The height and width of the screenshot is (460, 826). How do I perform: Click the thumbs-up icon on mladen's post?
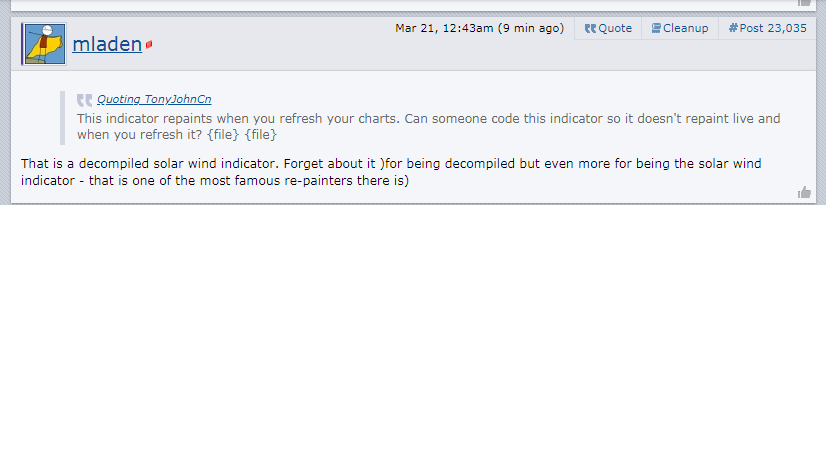[x=804, y=192]
